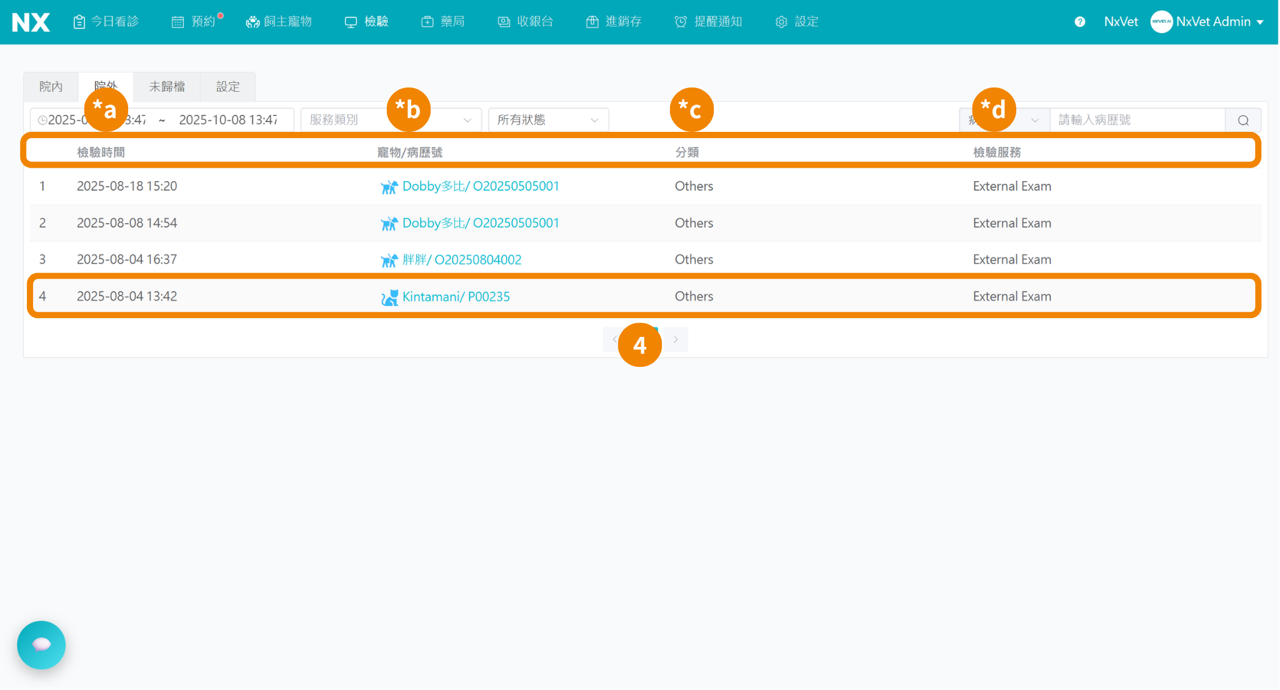Image resolution: width=1280 pixels, height=690 pixels.
Task: Click the 收銀台 cashier icon
Action: click(x=503, y=22)
